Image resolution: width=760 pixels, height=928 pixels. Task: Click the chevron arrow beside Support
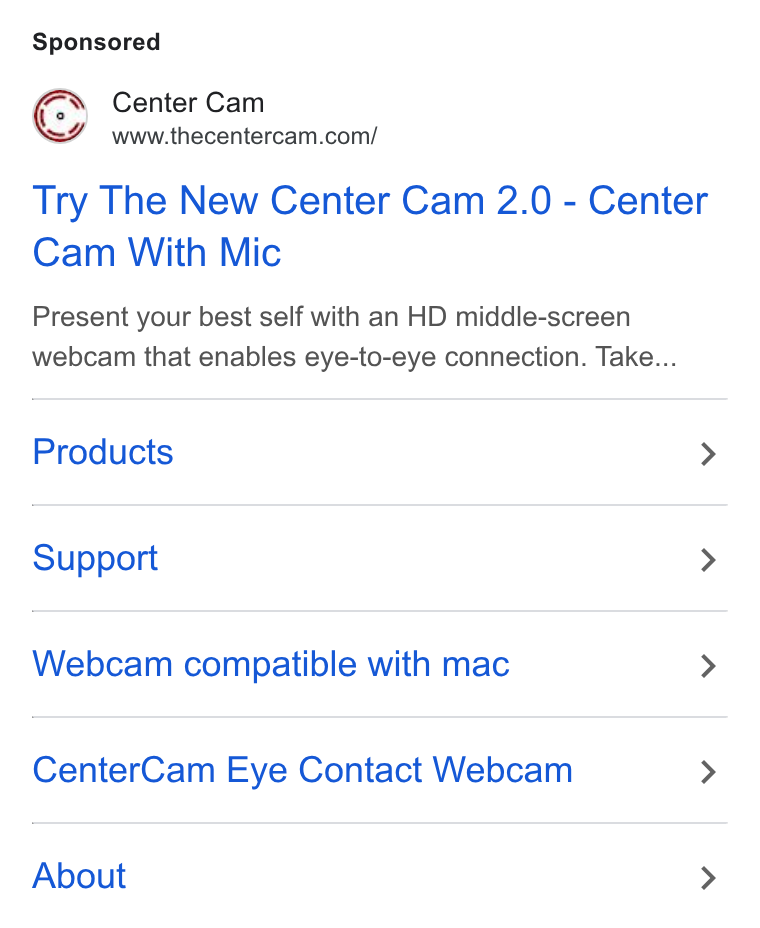point(708,560)
